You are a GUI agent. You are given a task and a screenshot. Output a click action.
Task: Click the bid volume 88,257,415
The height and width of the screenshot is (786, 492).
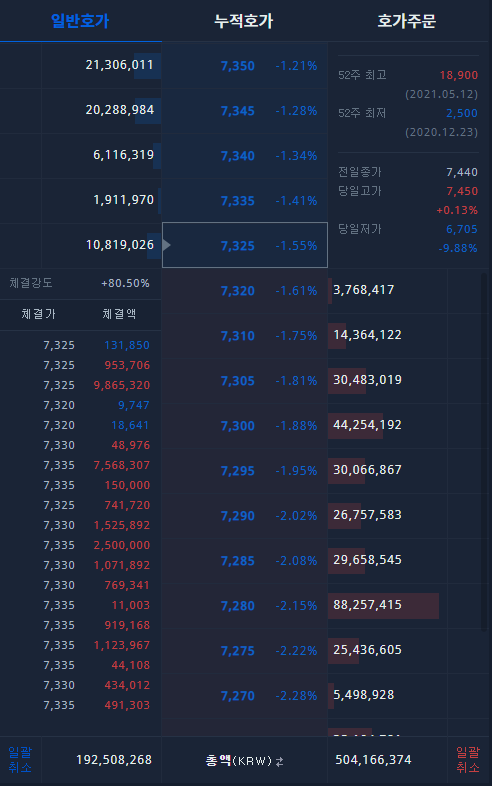367,606
